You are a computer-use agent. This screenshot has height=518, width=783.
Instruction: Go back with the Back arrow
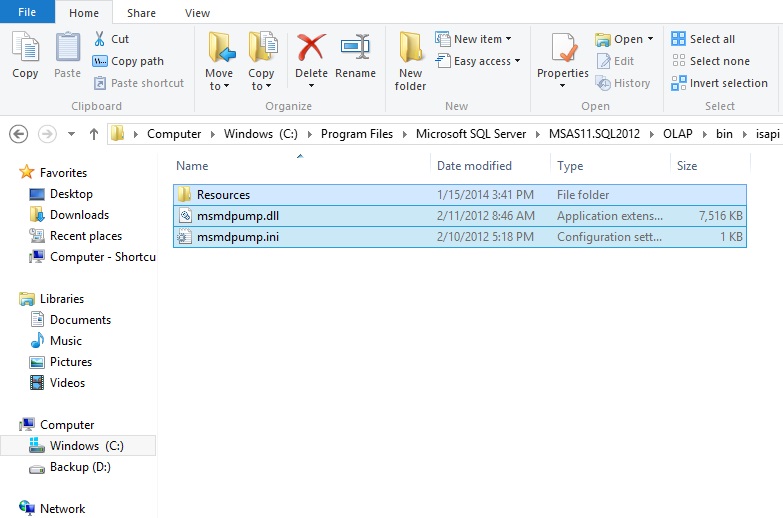coord(18,134)
